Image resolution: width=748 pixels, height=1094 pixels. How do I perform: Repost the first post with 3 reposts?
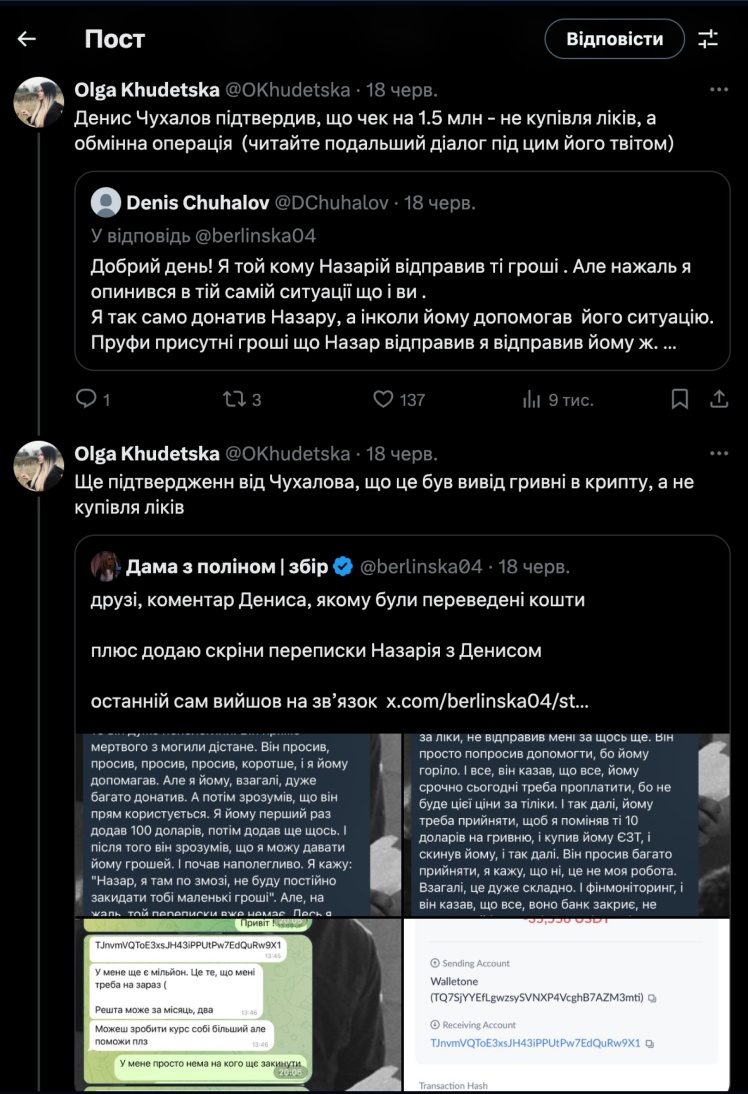point(233,399)
